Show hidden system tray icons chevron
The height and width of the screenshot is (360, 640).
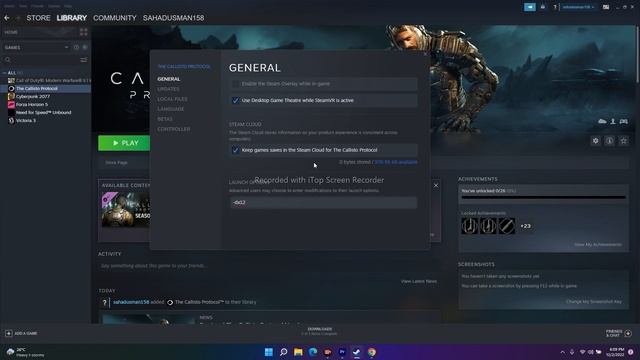(x=562, y=352)
